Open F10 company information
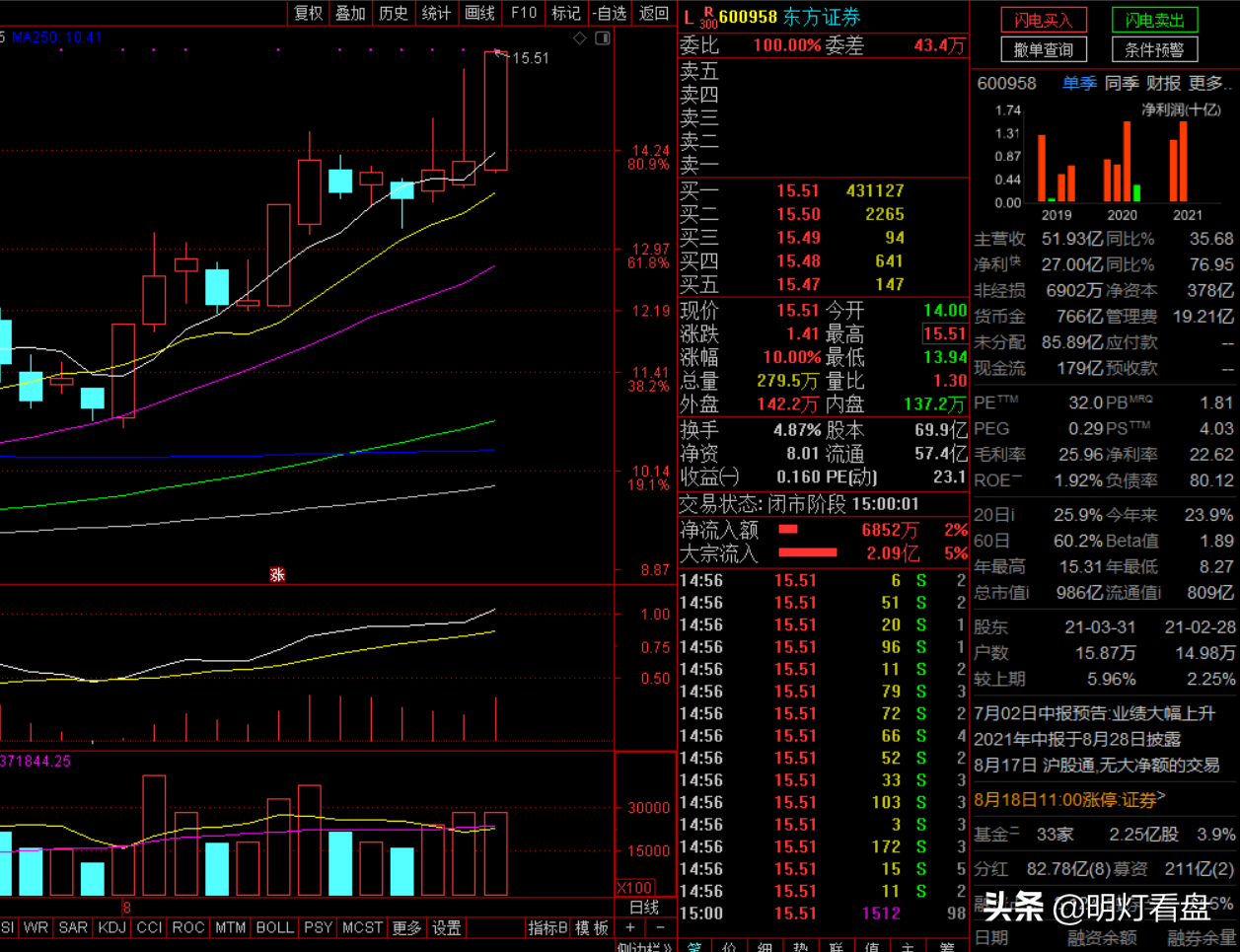 coord(524,13)
